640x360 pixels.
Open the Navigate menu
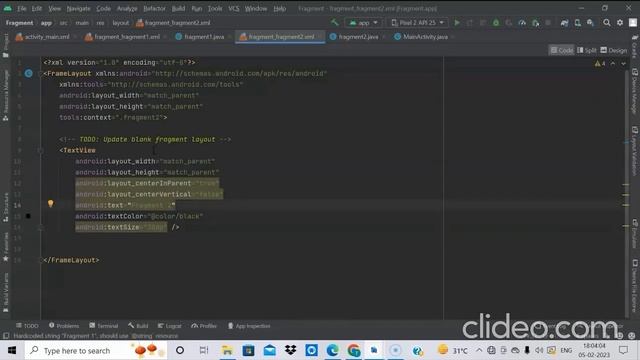[x=78, y=8]
